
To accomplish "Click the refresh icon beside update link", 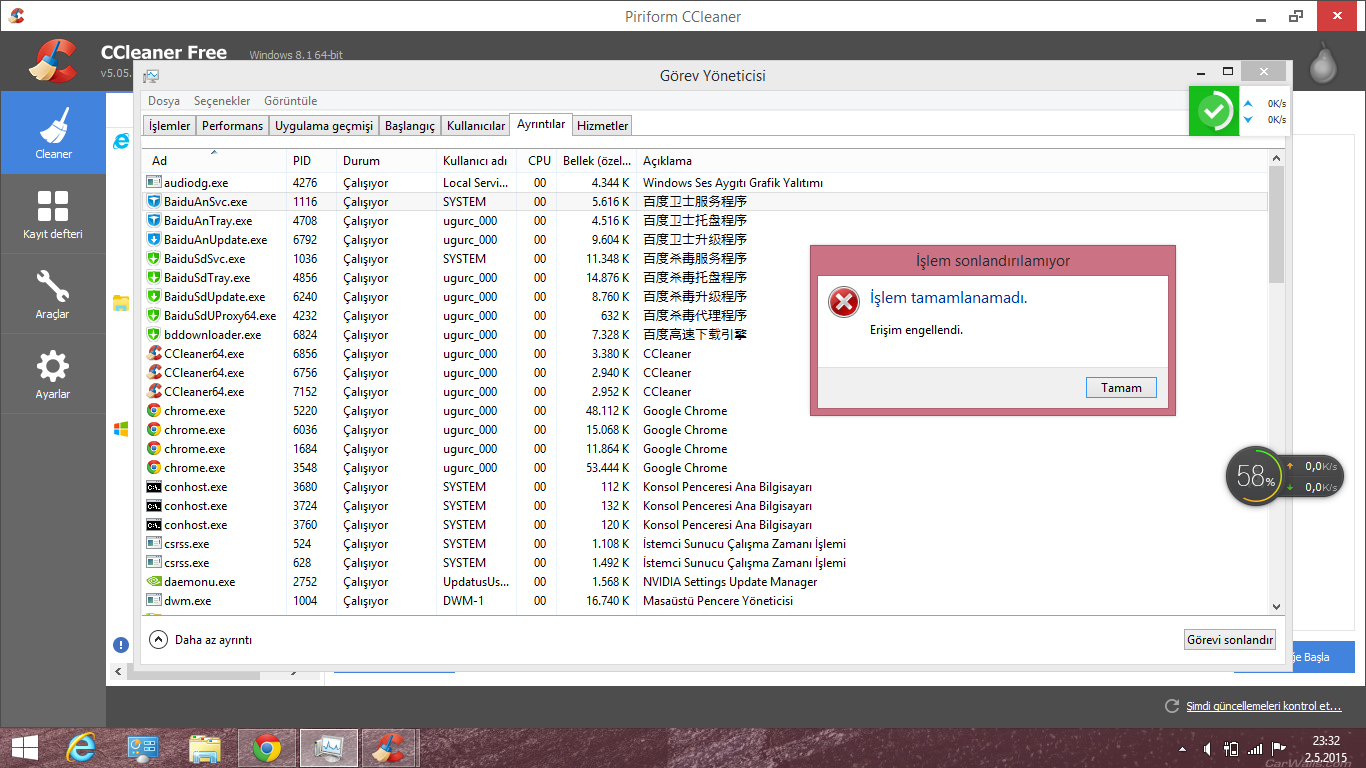I will click(x=1172, y=706).
